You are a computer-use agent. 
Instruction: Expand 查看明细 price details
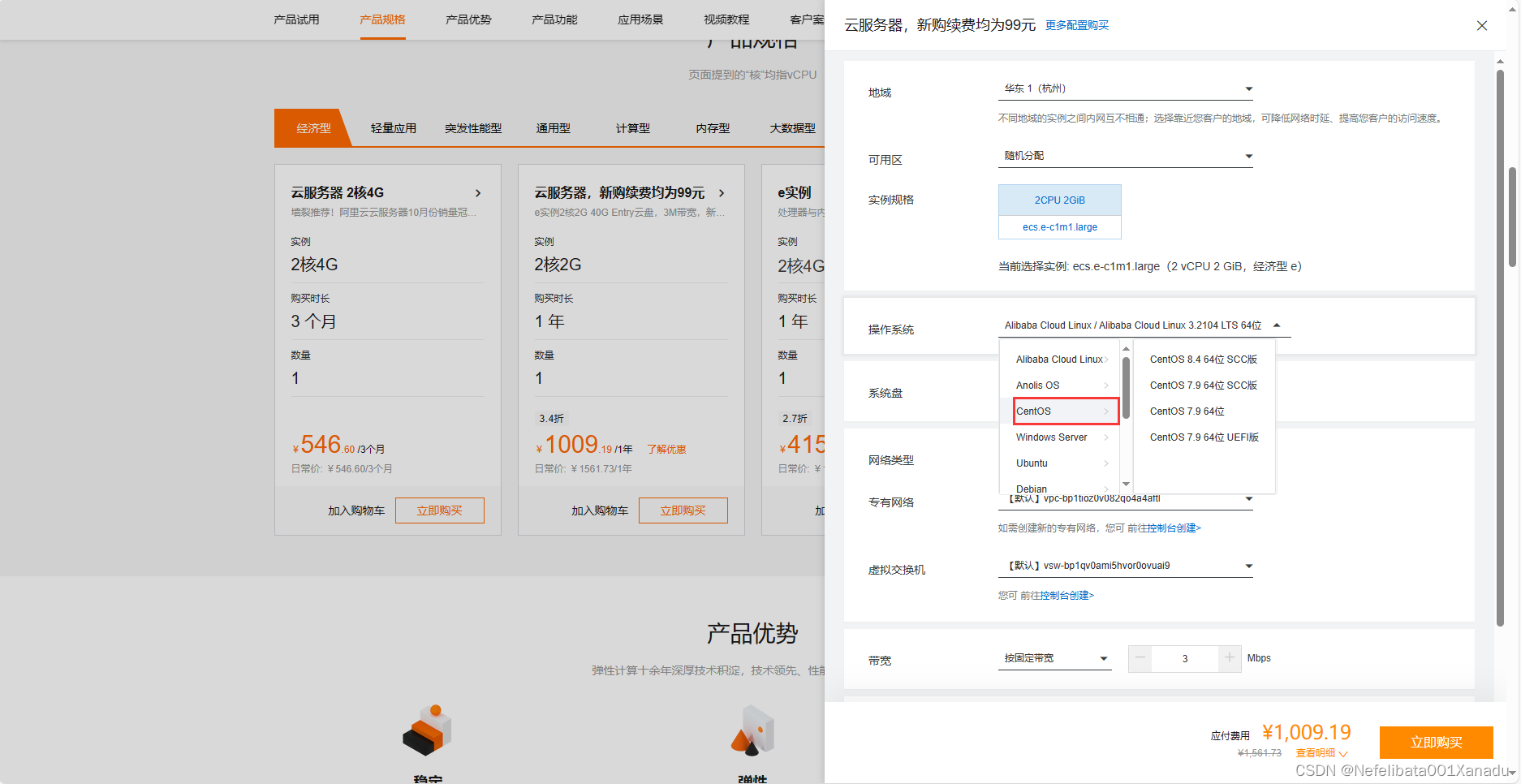click(x=1321, y=753)
